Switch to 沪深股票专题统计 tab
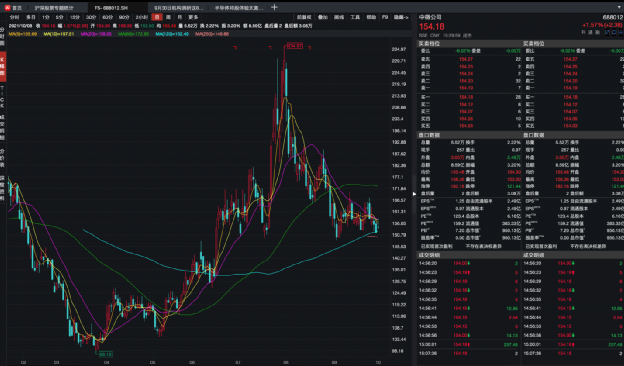Screen dimensions: 624x366 click(54, 8)
